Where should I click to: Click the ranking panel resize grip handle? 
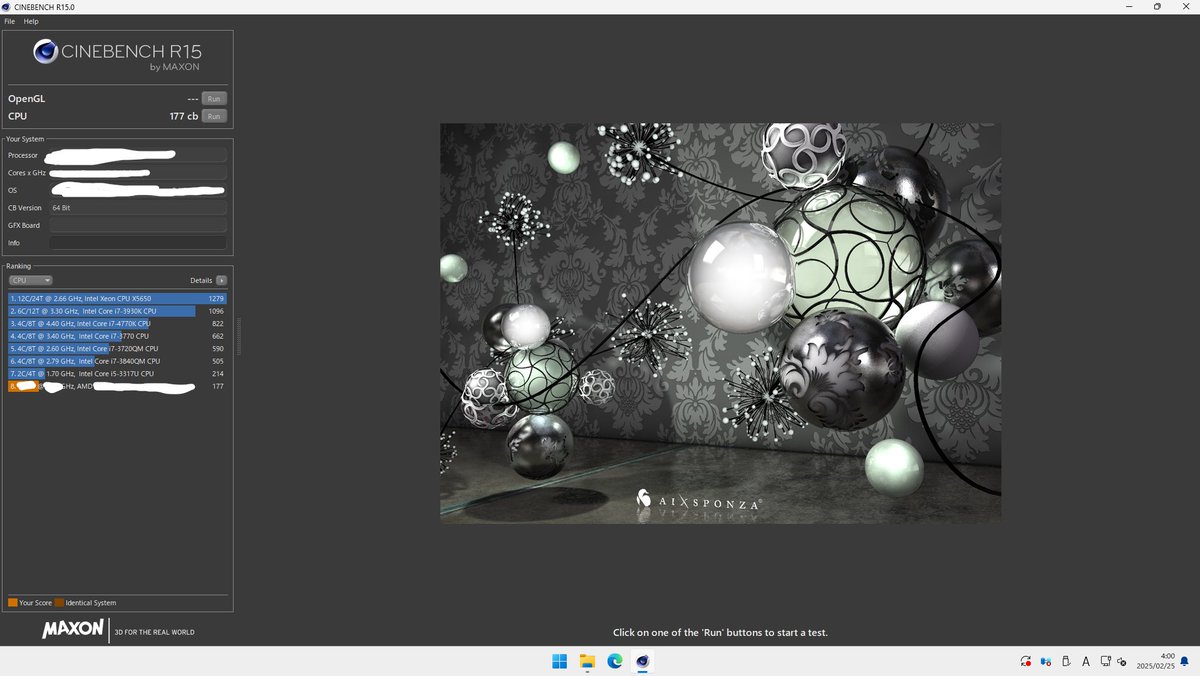tap(238, 335)
